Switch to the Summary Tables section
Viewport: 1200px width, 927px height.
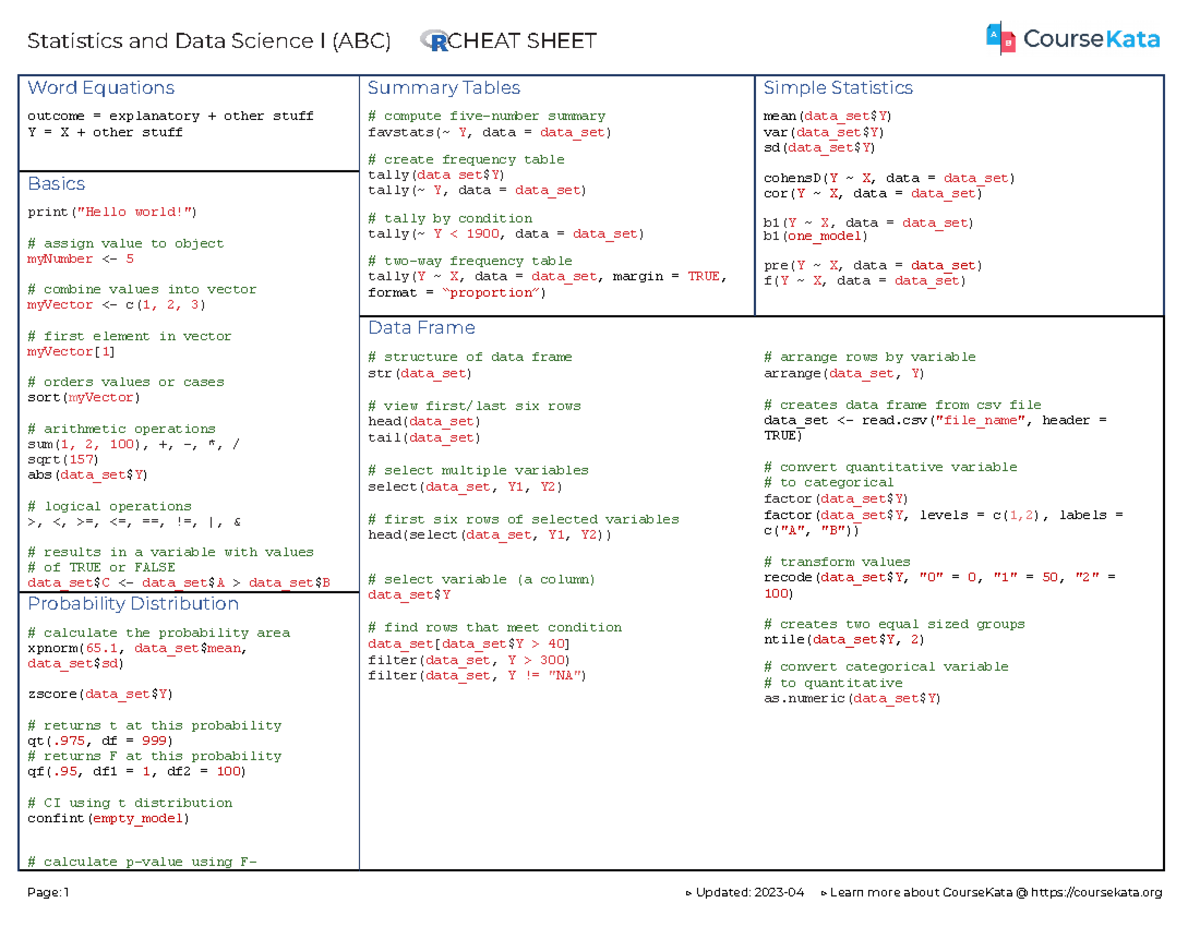[x=443, y=87]
